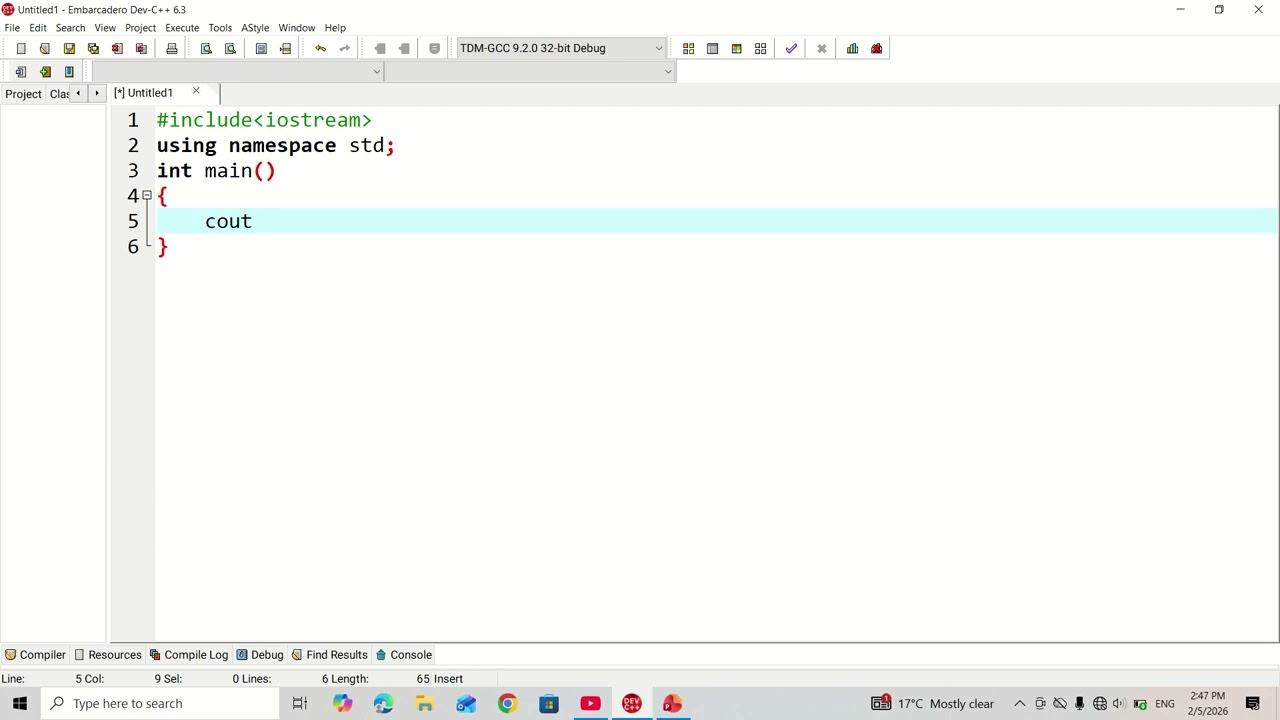1280x720 pixels.
Task: Save the current file with floppy icon
Action: point(69,48)
